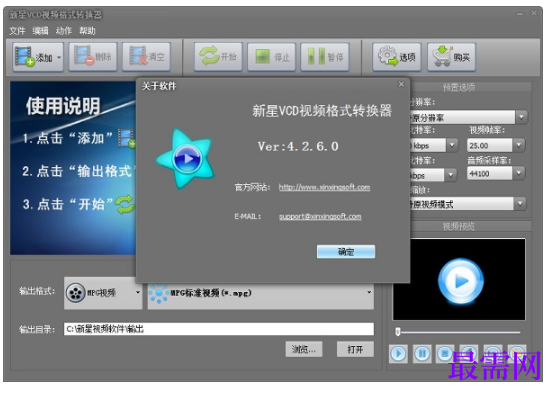Click the Ver:4.2.6.0 version text
Screen dimensions: 560x397
point(298,146)
